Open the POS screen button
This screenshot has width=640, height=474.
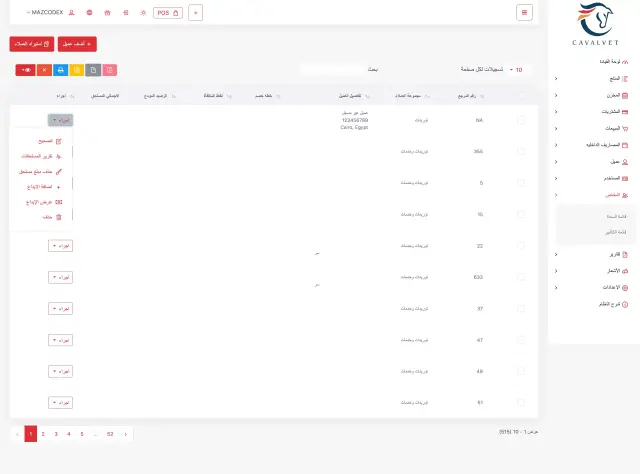pyautogui.click(x=168, y=13)
